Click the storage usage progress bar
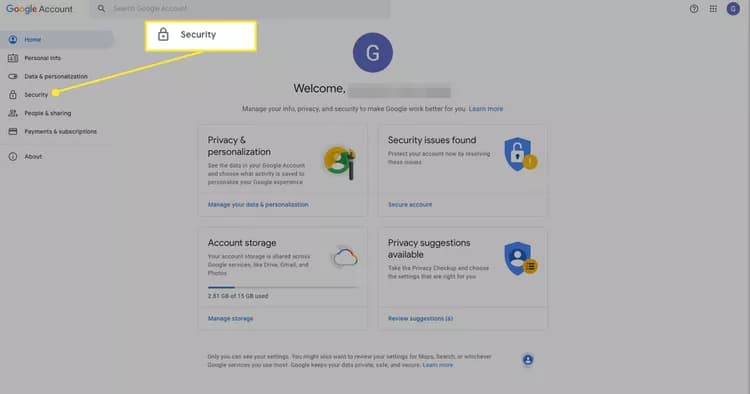 (x=283, y=287)
